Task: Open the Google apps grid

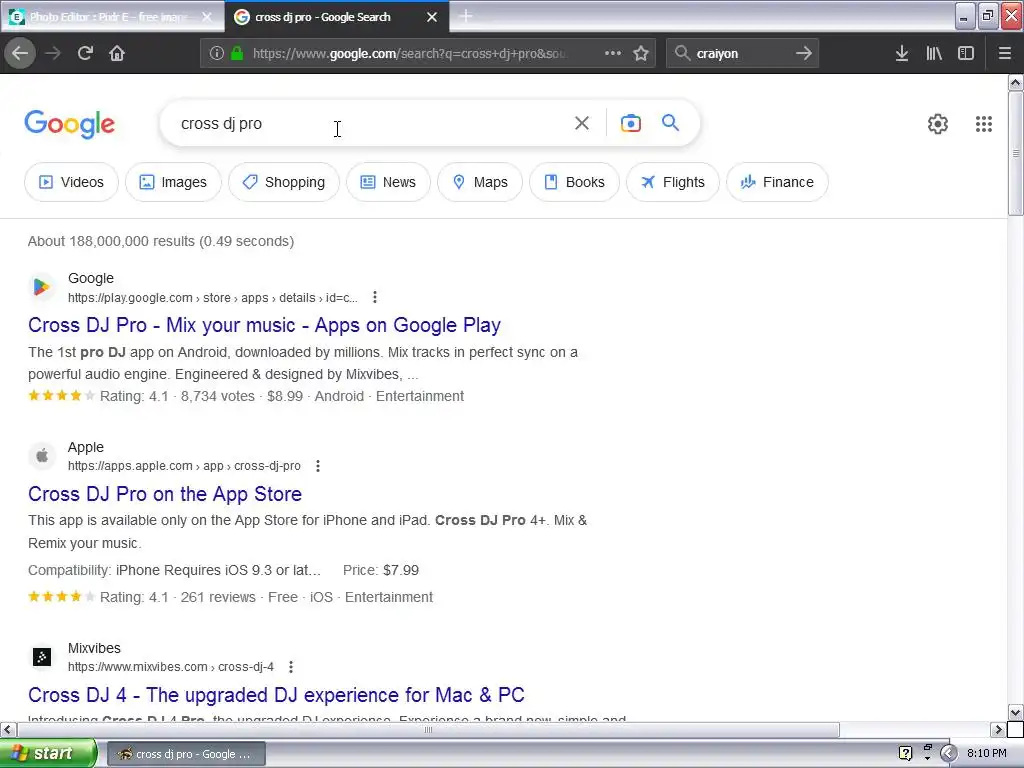Action: click(x=984, y=123)
